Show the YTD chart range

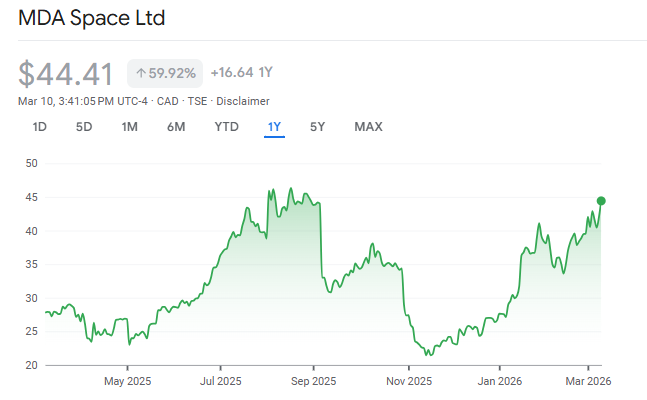[227, 127]
